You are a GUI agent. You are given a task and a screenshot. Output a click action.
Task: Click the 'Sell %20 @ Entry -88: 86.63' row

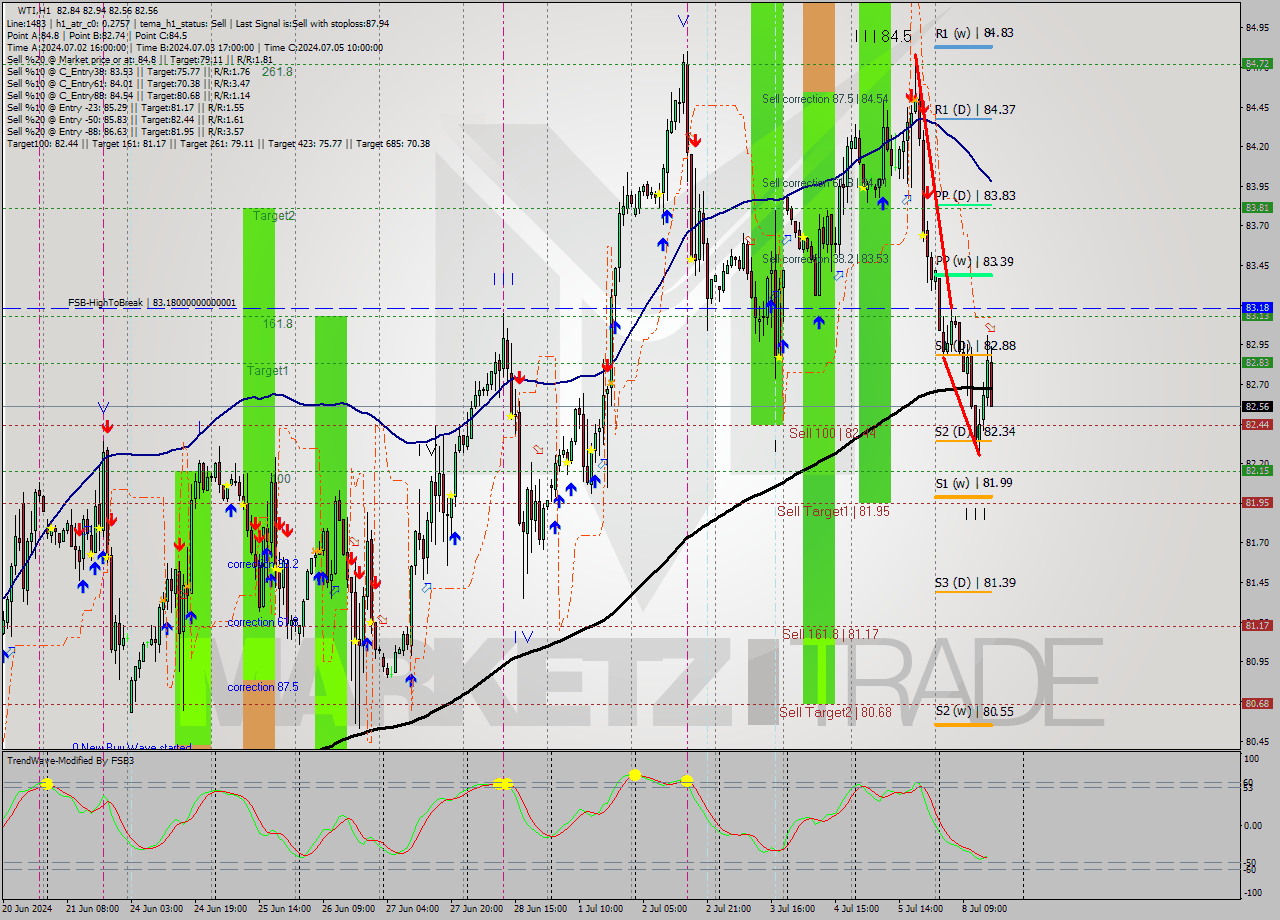click(125, 131)
